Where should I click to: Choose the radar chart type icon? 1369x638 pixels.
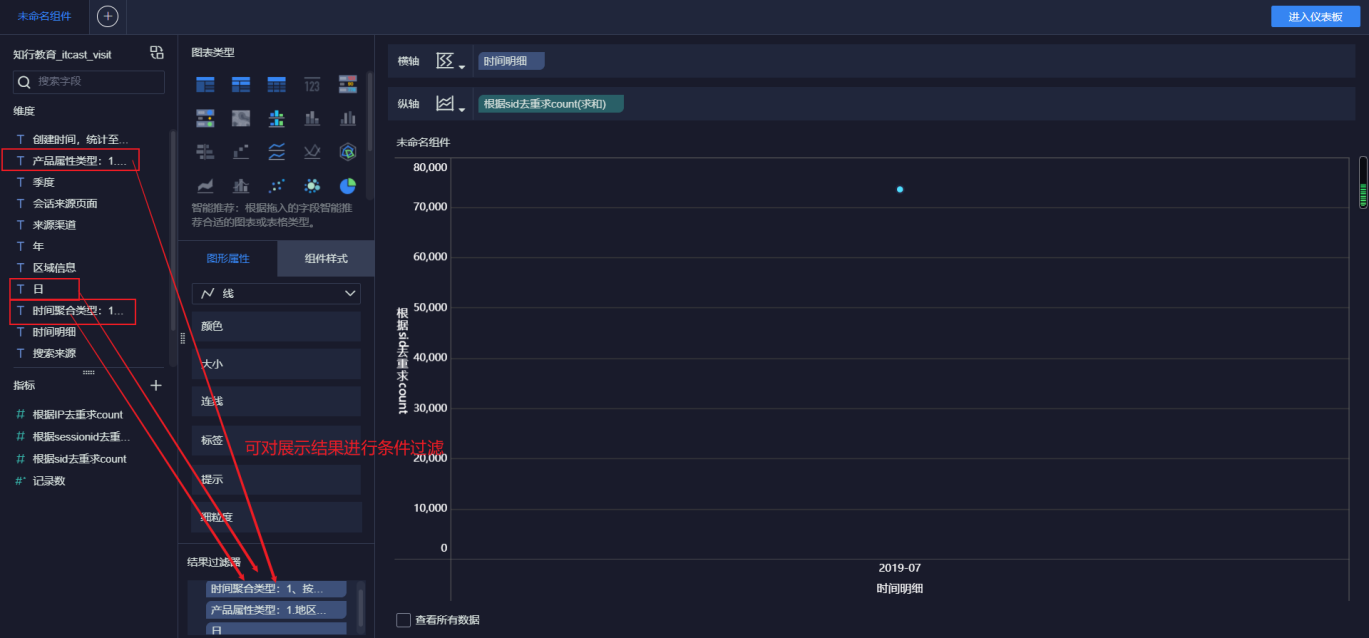tap(348, 152)
